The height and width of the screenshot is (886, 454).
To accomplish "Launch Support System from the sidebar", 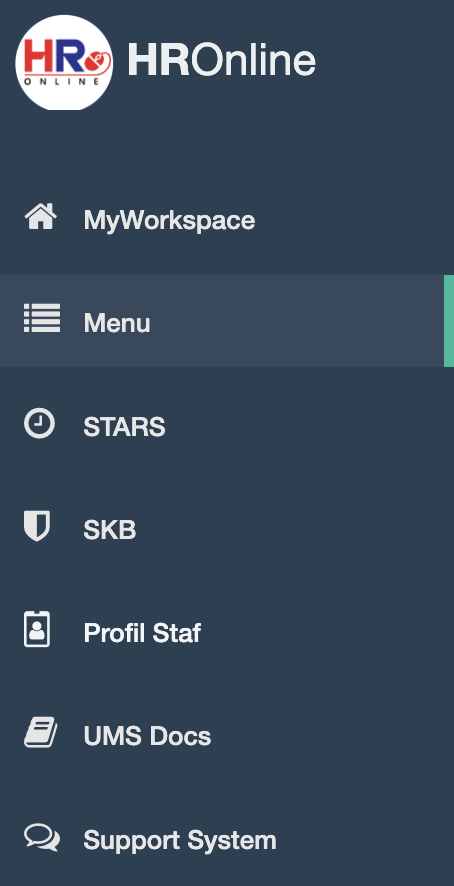I will (x=180, y=840).
